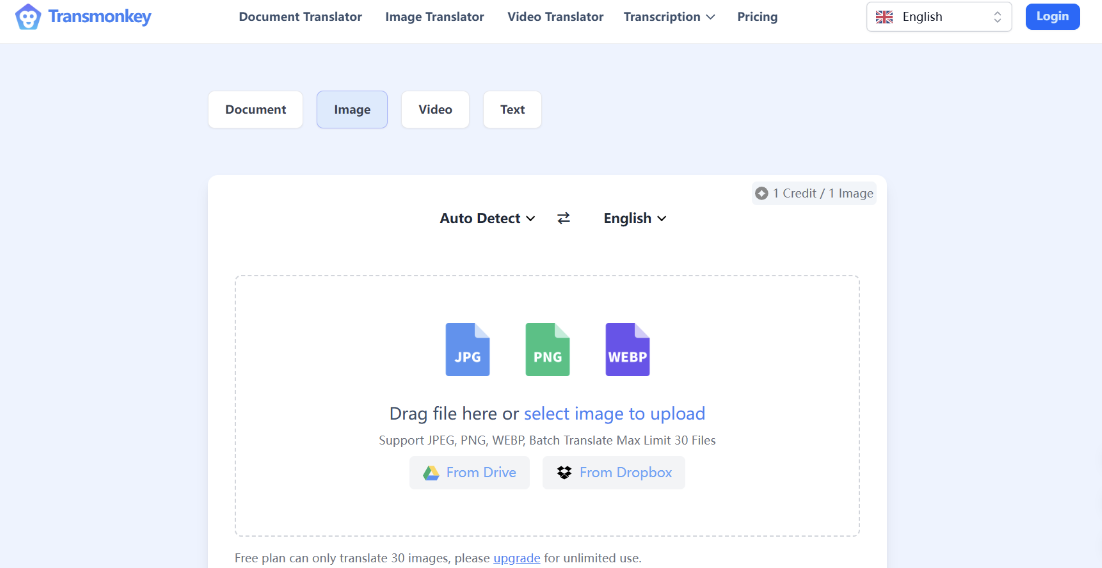Open the site language selector
This screenshot has height=568, width=1102.
(x=938, y=17)
